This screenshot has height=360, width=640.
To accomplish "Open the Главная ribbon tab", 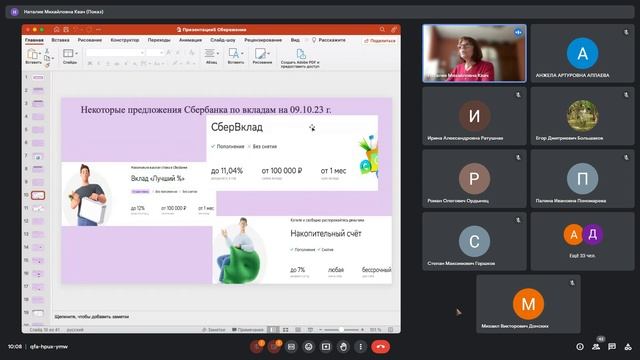I will click(x=34, y=40).
